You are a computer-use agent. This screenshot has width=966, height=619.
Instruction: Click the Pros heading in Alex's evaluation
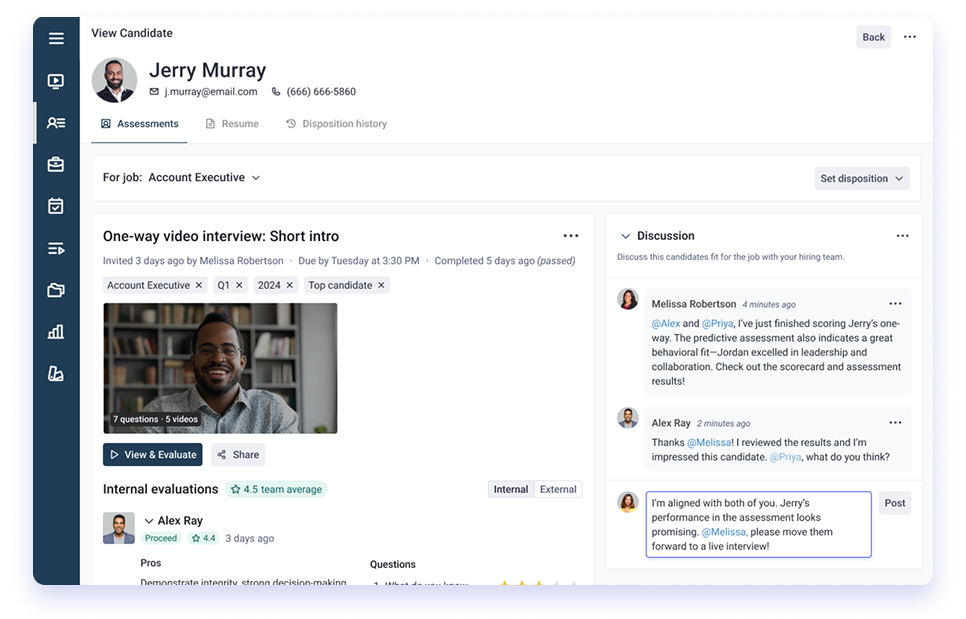point(150,563)
